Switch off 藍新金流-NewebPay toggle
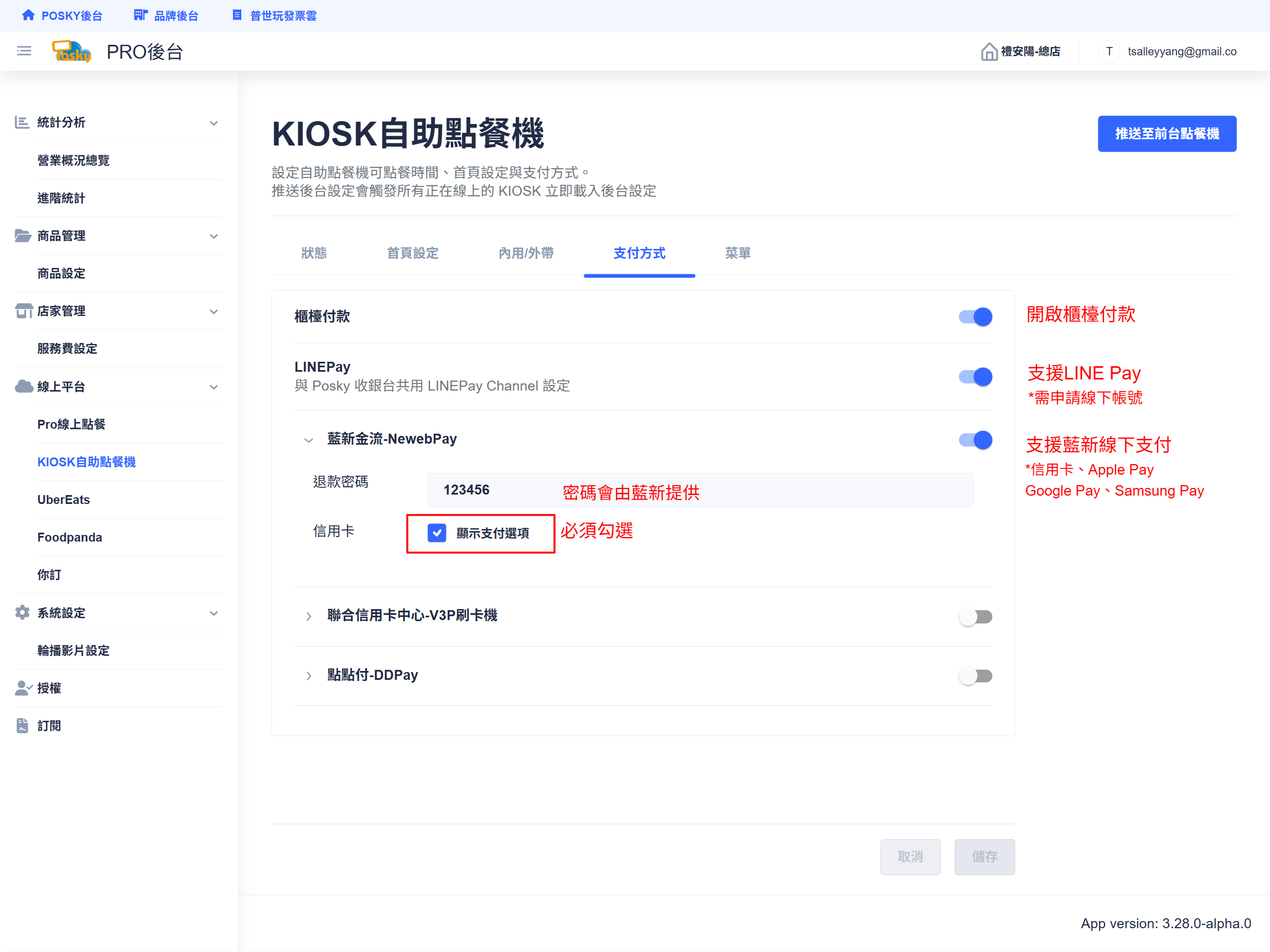 pyautogui.click(x=975, y=440)
